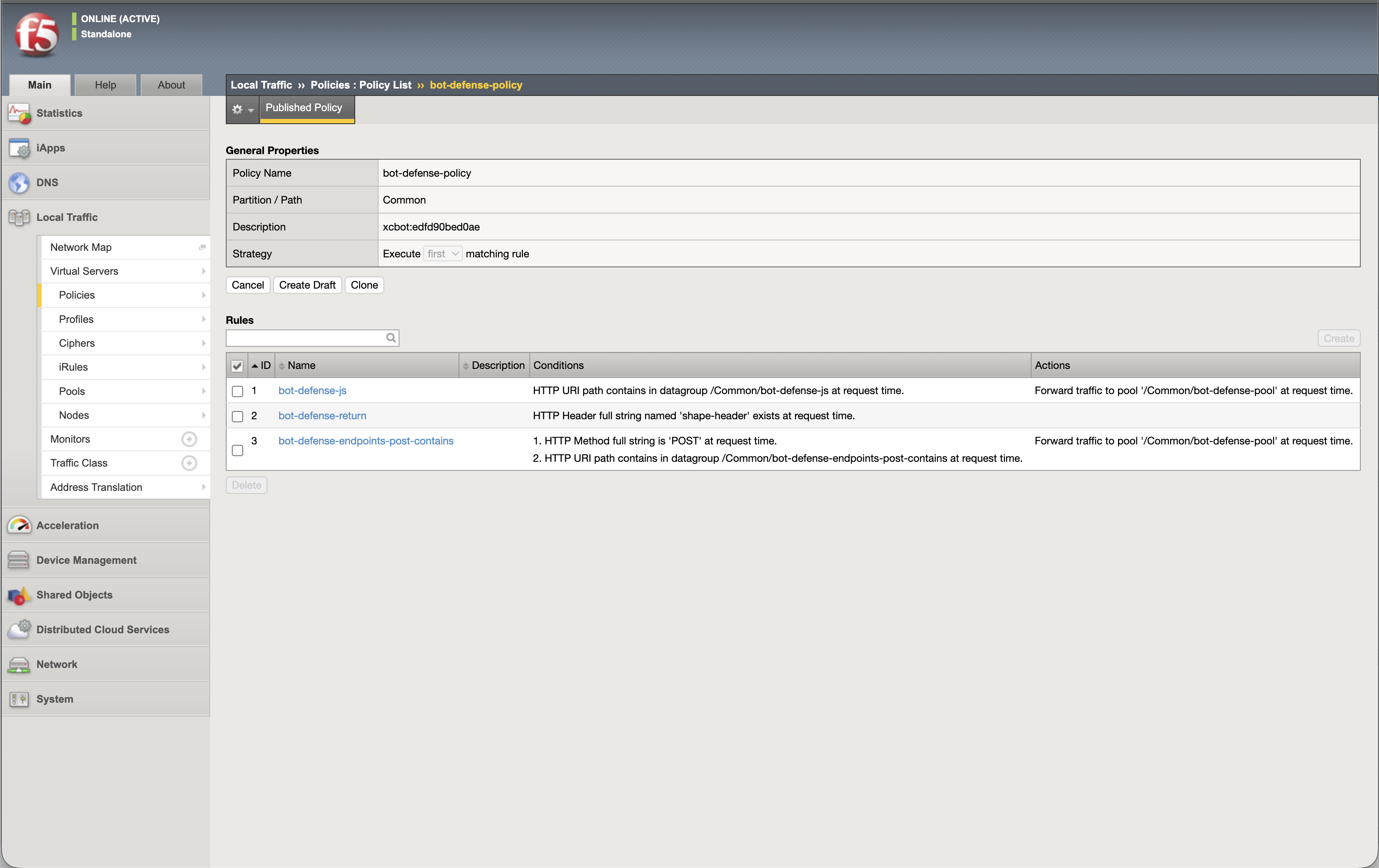Image resolution: width=1379 pixels, height=868 pixels.
Task: Sort rules by Description column
Action: (x=494, y=365)
